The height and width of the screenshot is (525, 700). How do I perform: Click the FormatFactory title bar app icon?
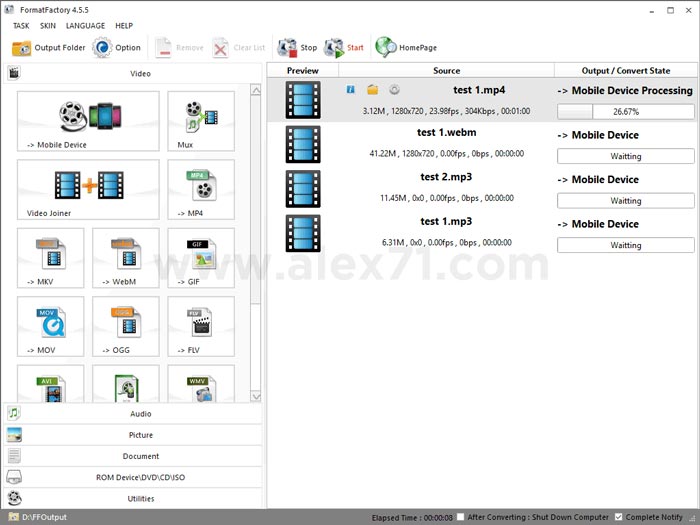[9, 9]
